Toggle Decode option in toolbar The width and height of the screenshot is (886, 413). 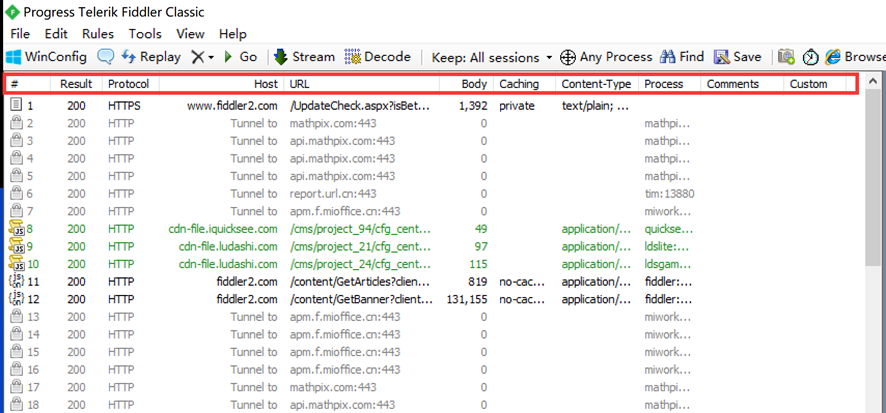pyautogui.click(x=377, y=57)
